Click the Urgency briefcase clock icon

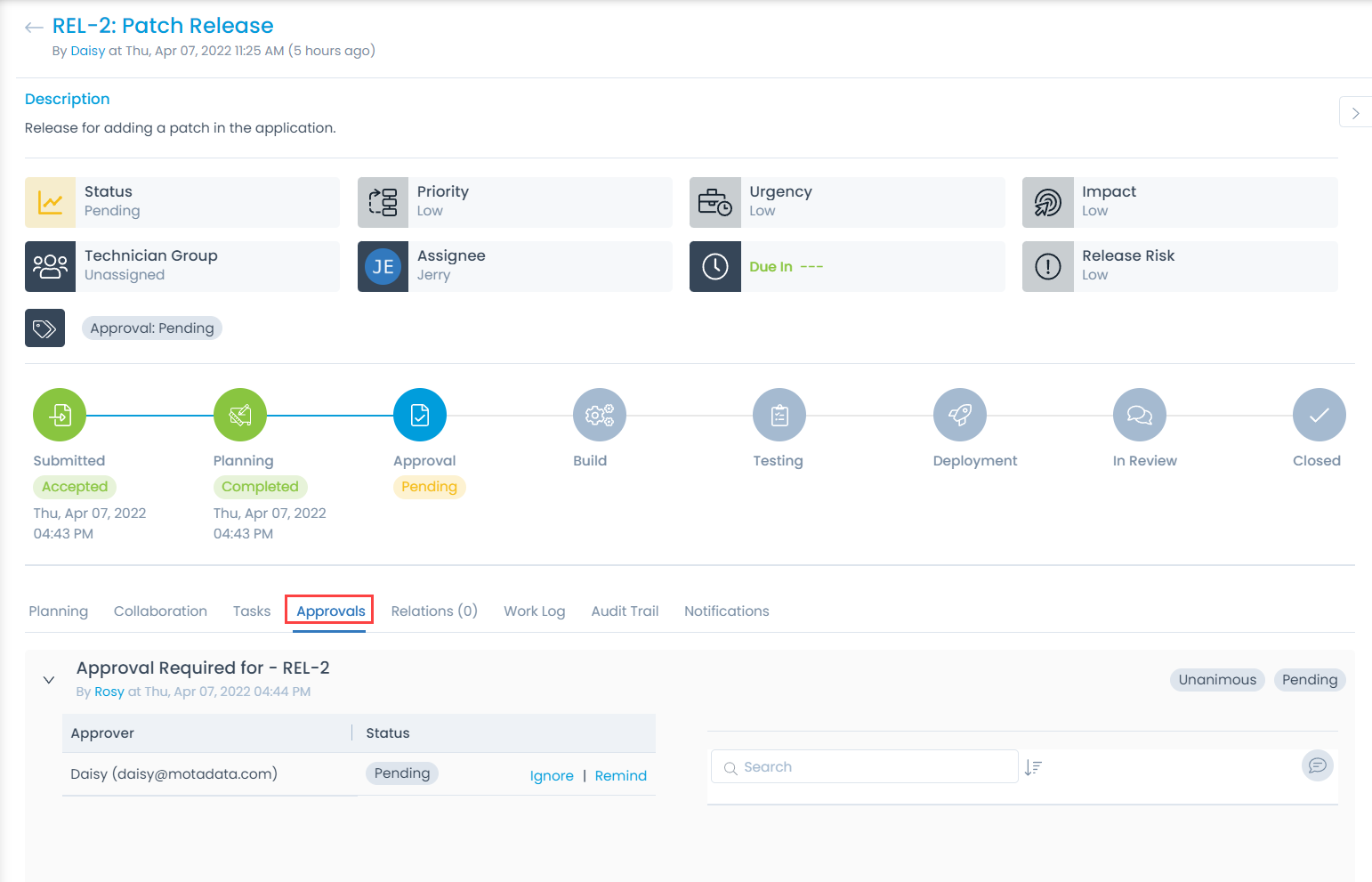pyautogui.click(x=715, y=202)
